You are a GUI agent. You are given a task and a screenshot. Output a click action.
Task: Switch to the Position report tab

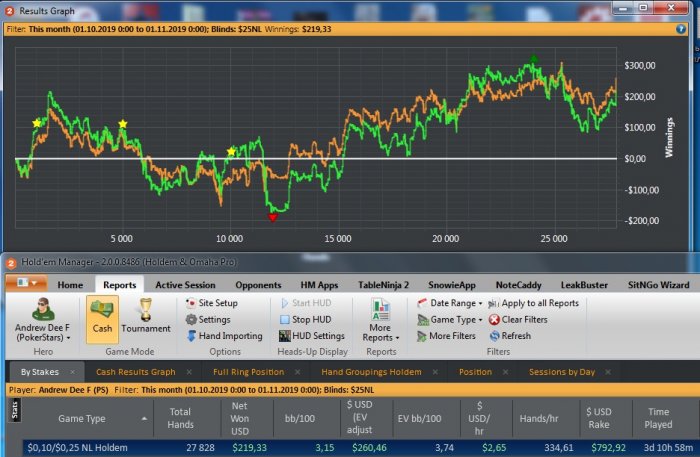point(475,372)
